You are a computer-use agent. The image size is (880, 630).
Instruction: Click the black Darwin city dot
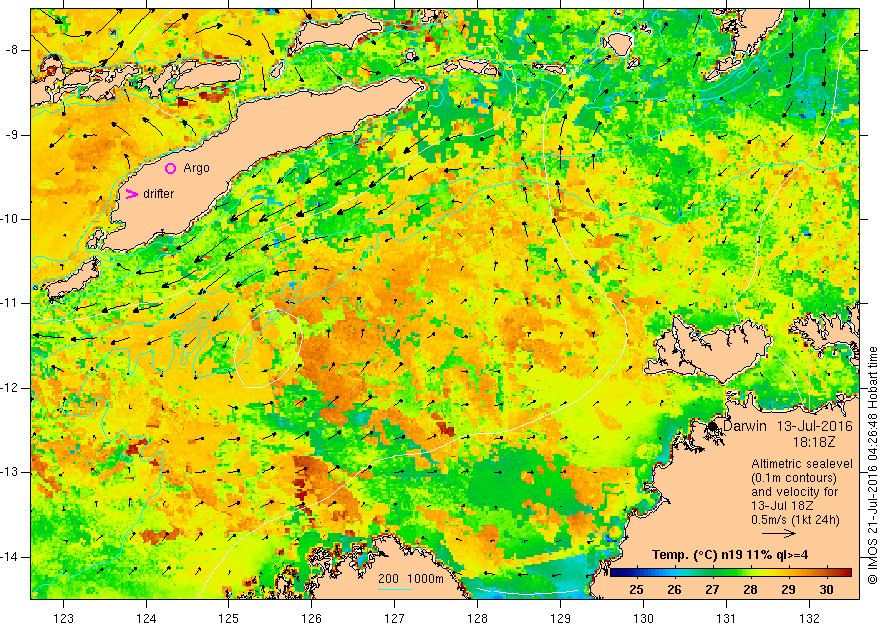(713, 426)
